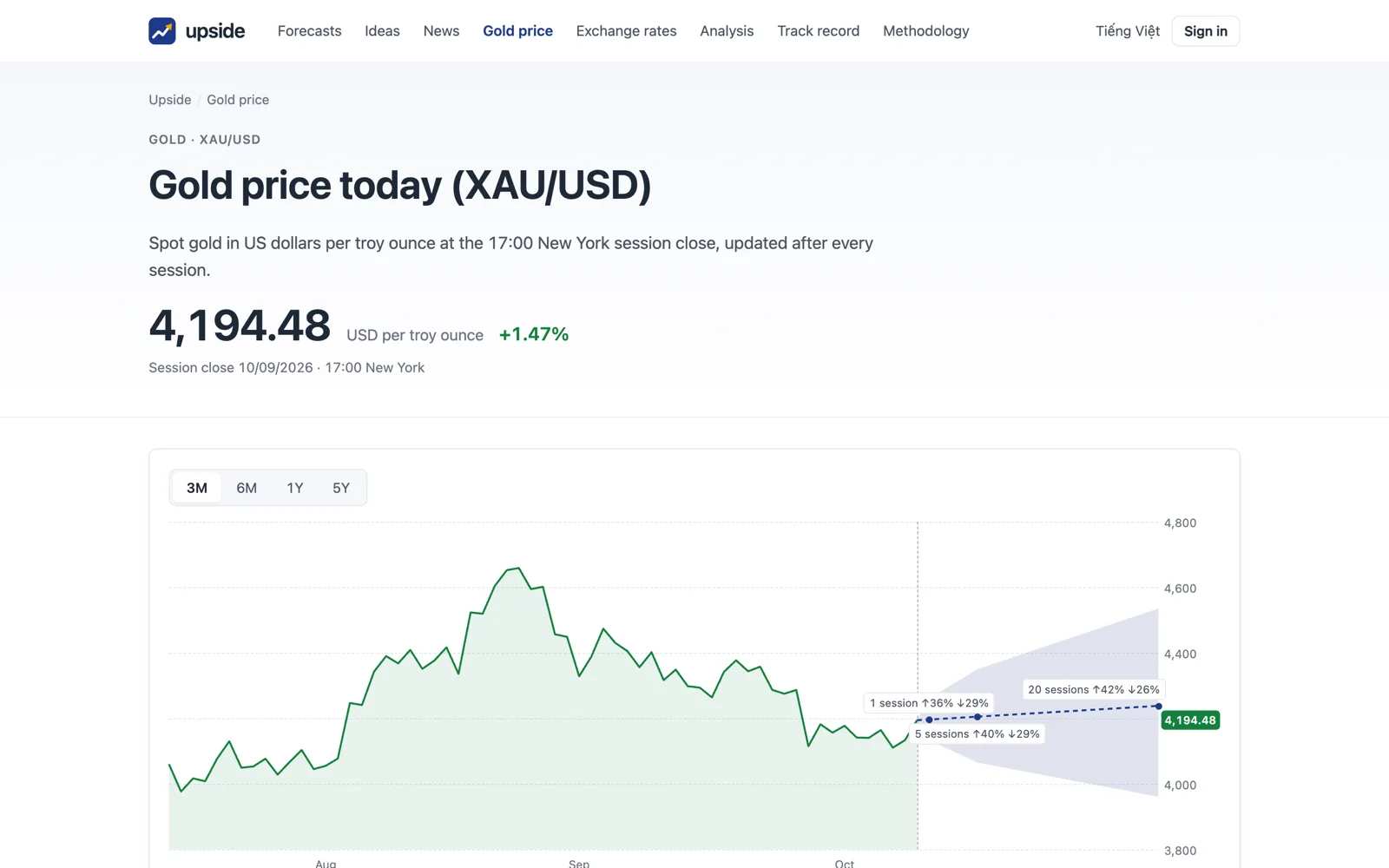
Task: Switch chart to 1Y range
Action: pos(295,488)
